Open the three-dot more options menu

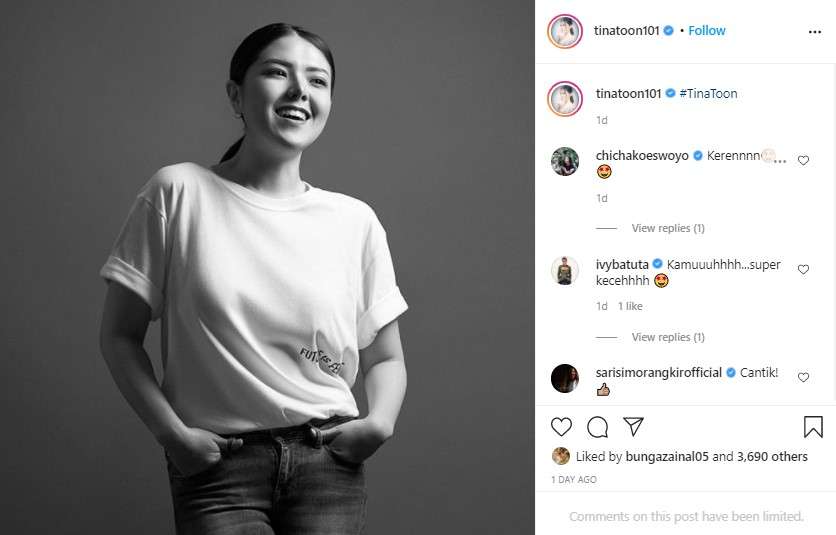[x=814, y=31]
